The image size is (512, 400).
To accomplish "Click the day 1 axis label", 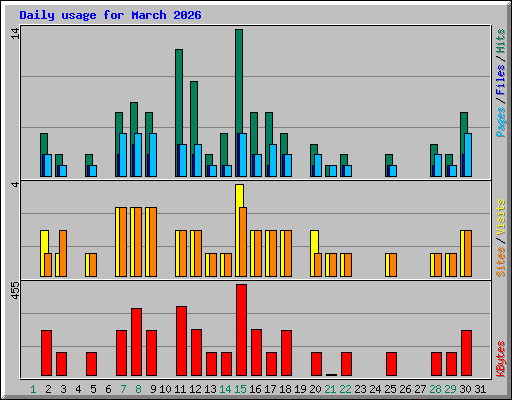I will click(33, 389).
